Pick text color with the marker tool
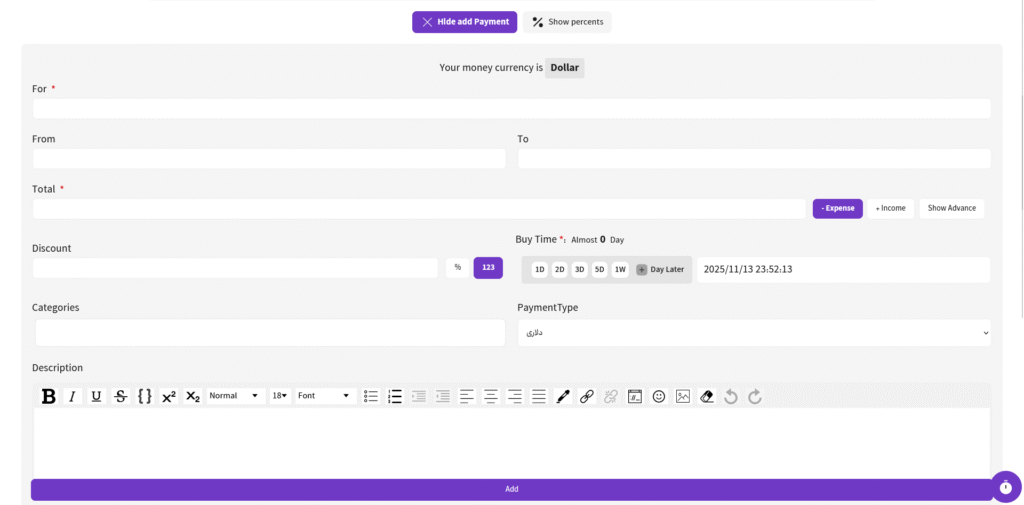This screenshot has height=505, width=1024. (x=563, y=396)
